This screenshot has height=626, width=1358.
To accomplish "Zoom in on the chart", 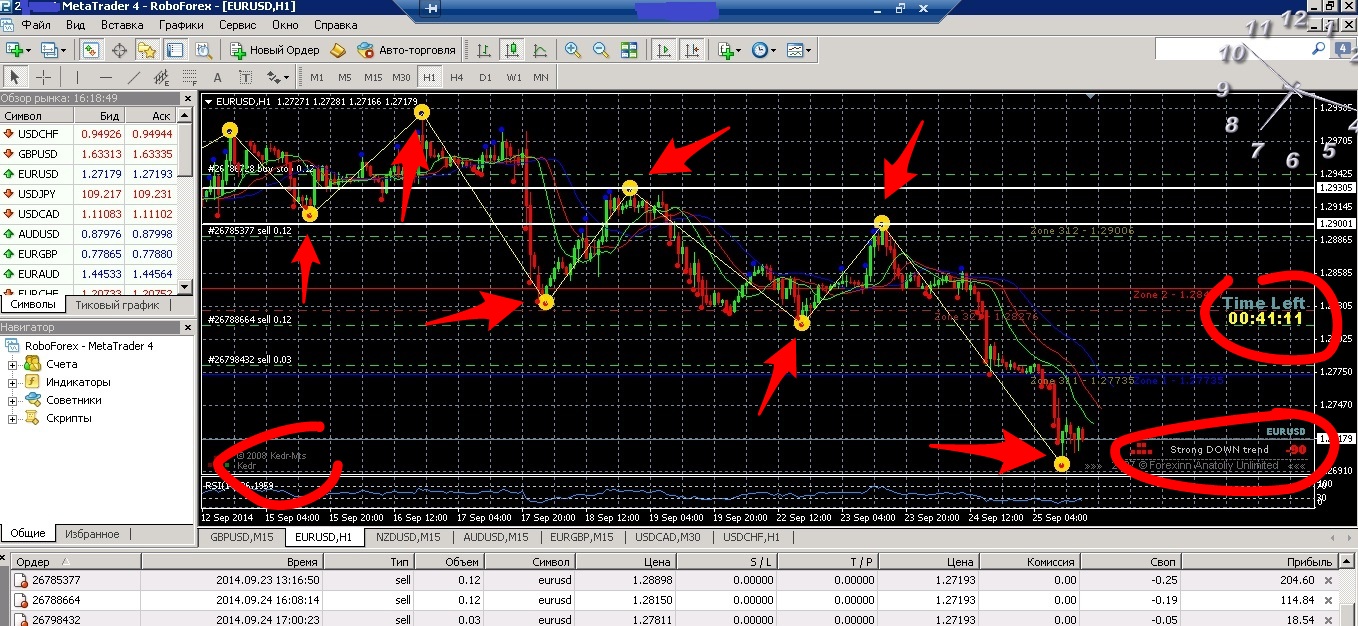I will [573, 50].
